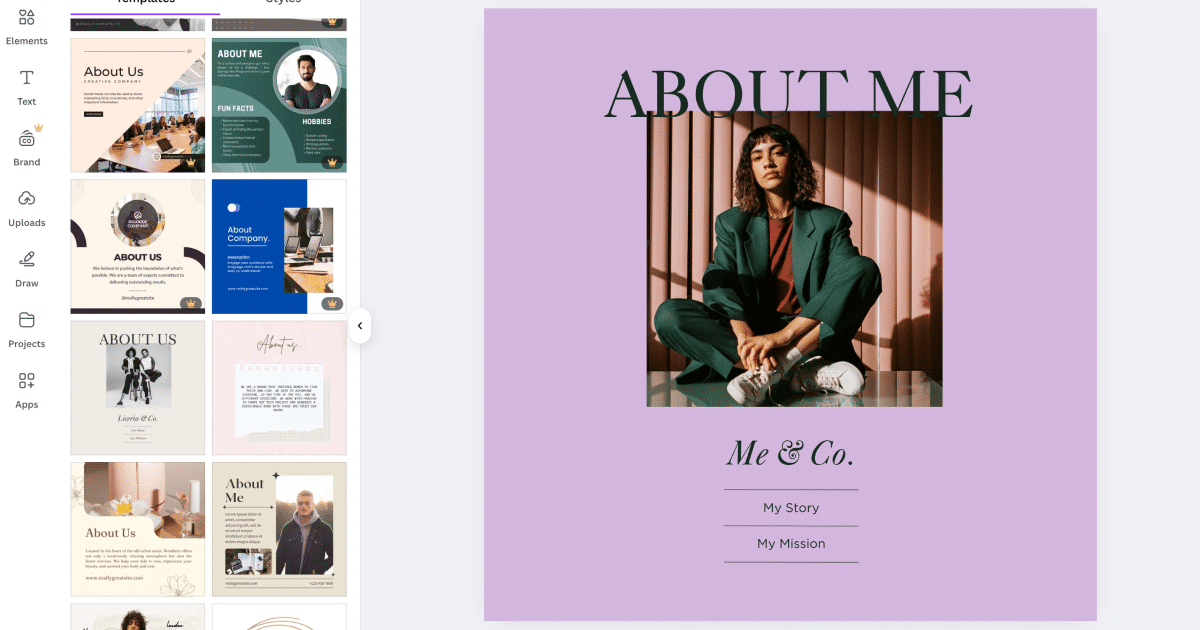Open the Brand kit icon
1200x630 pixels.
point(27,138)
